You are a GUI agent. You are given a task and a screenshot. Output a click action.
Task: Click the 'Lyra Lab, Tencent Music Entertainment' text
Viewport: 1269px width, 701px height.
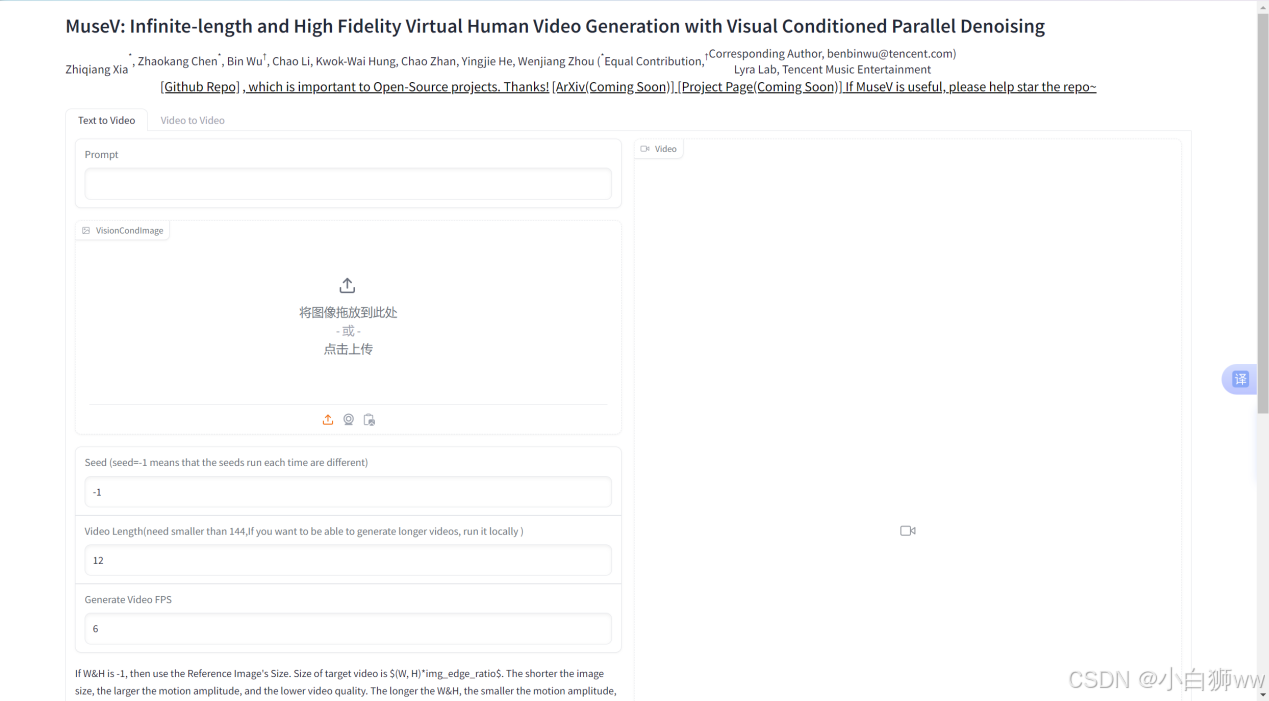832,70
